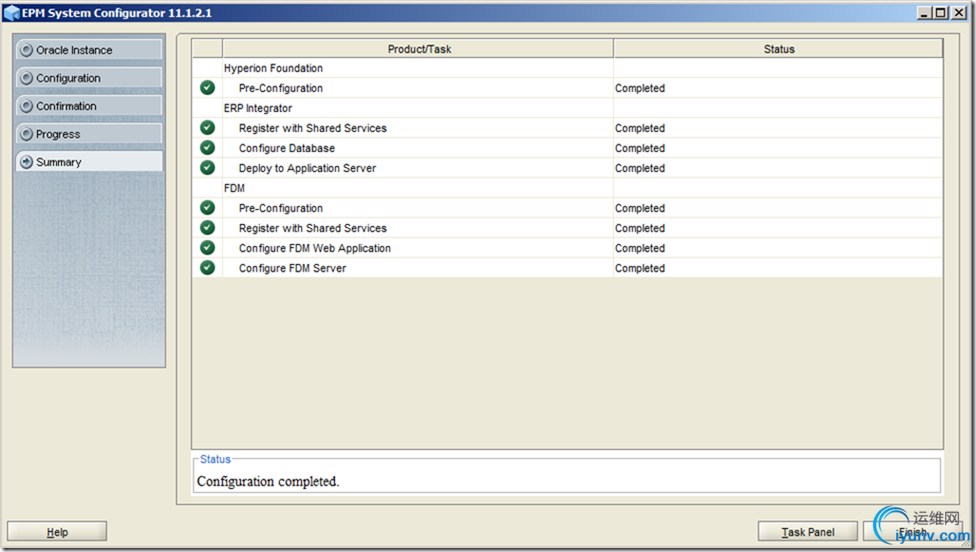Click check icon beside ERP Register with Shared Services

tap(207, 128)
